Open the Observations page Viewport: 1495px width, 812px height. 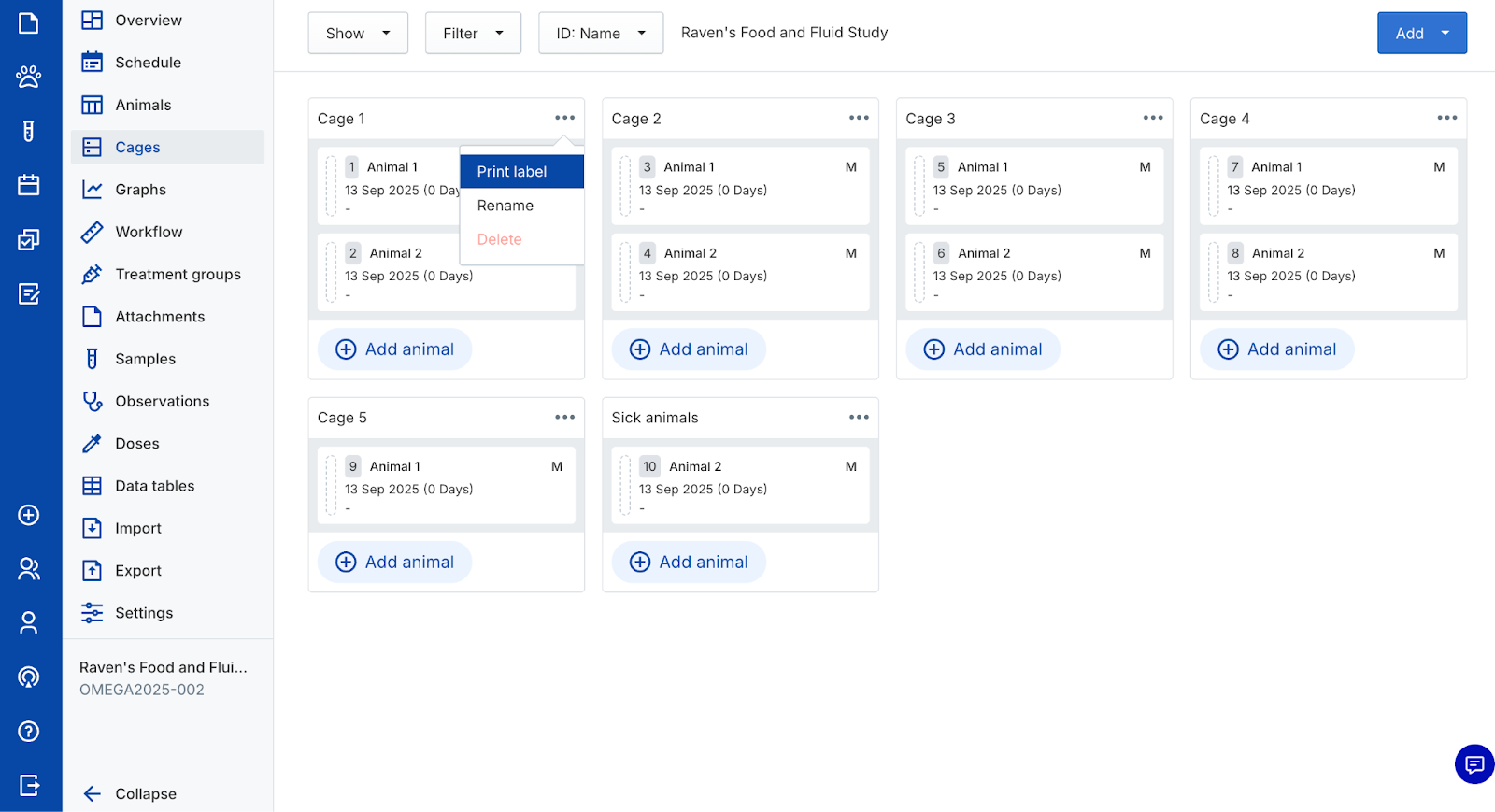click(162, 402)
